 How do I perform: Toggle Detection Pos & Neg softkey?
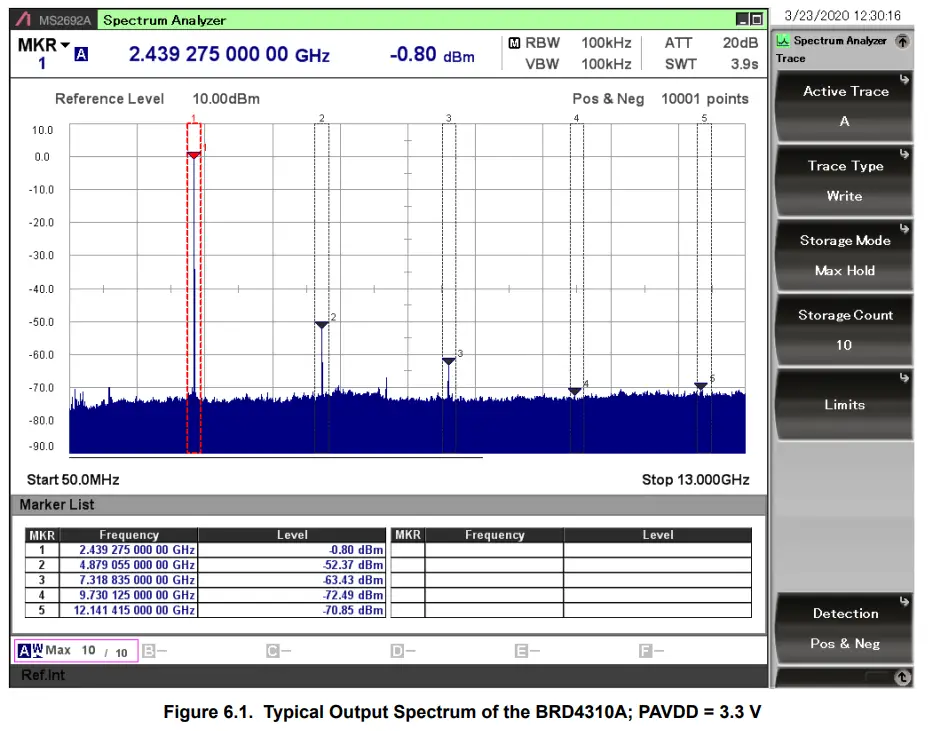click(844, 629)
